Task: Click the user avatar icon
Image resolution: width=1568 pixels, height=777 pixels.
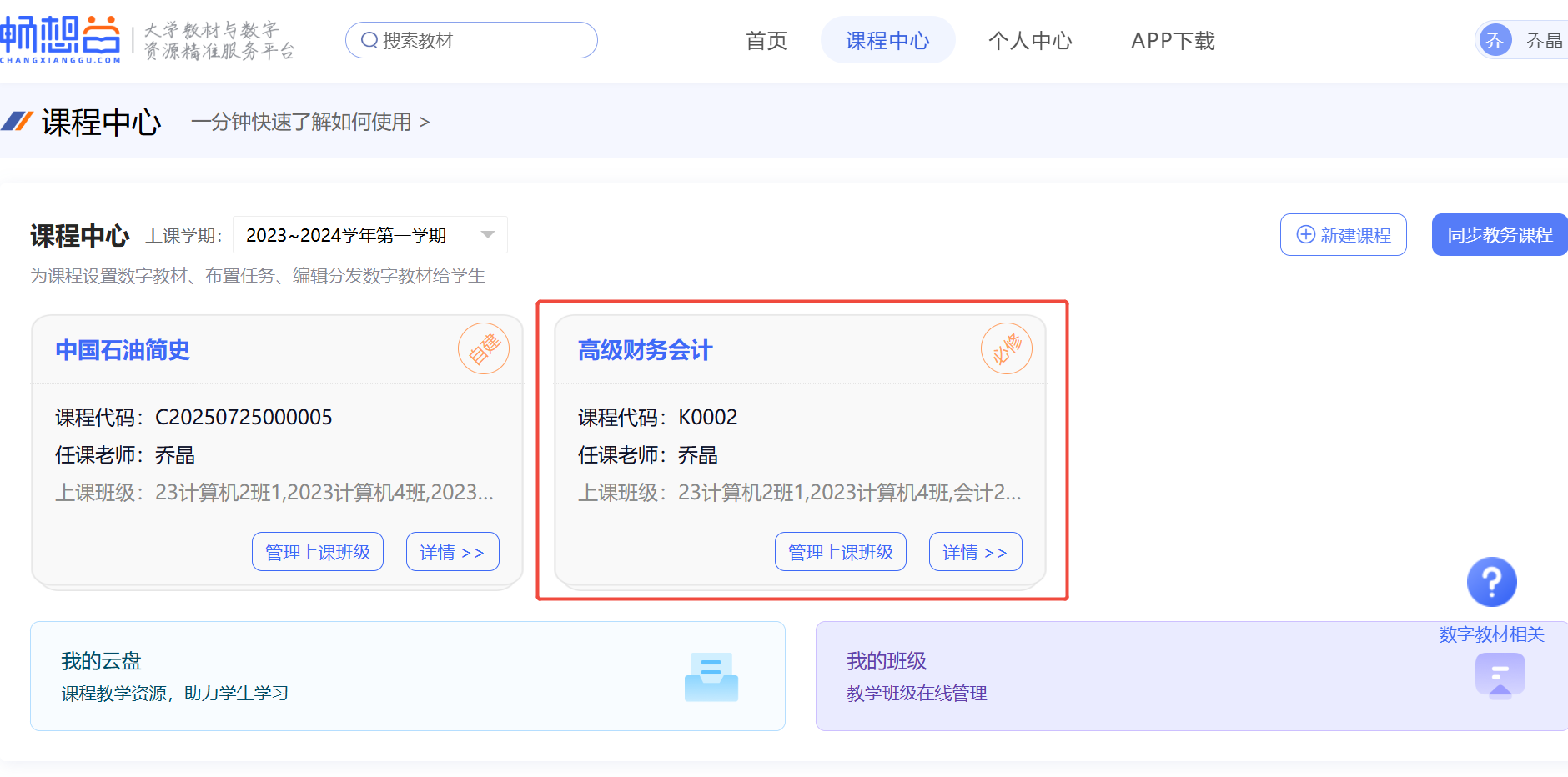Action: (1495, 40)
